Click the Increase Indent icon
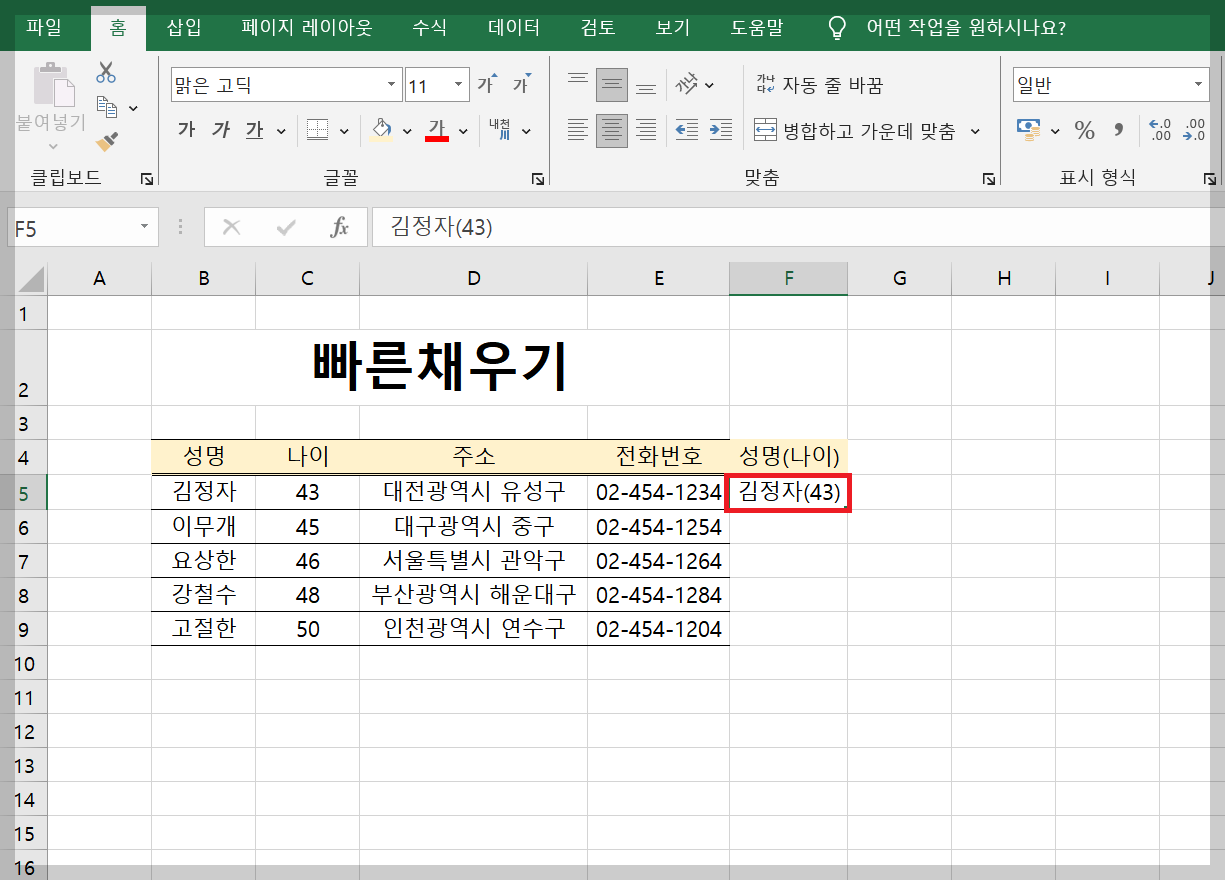The image size is (1225, 880). pyautogui.click(x=721, y=128)
